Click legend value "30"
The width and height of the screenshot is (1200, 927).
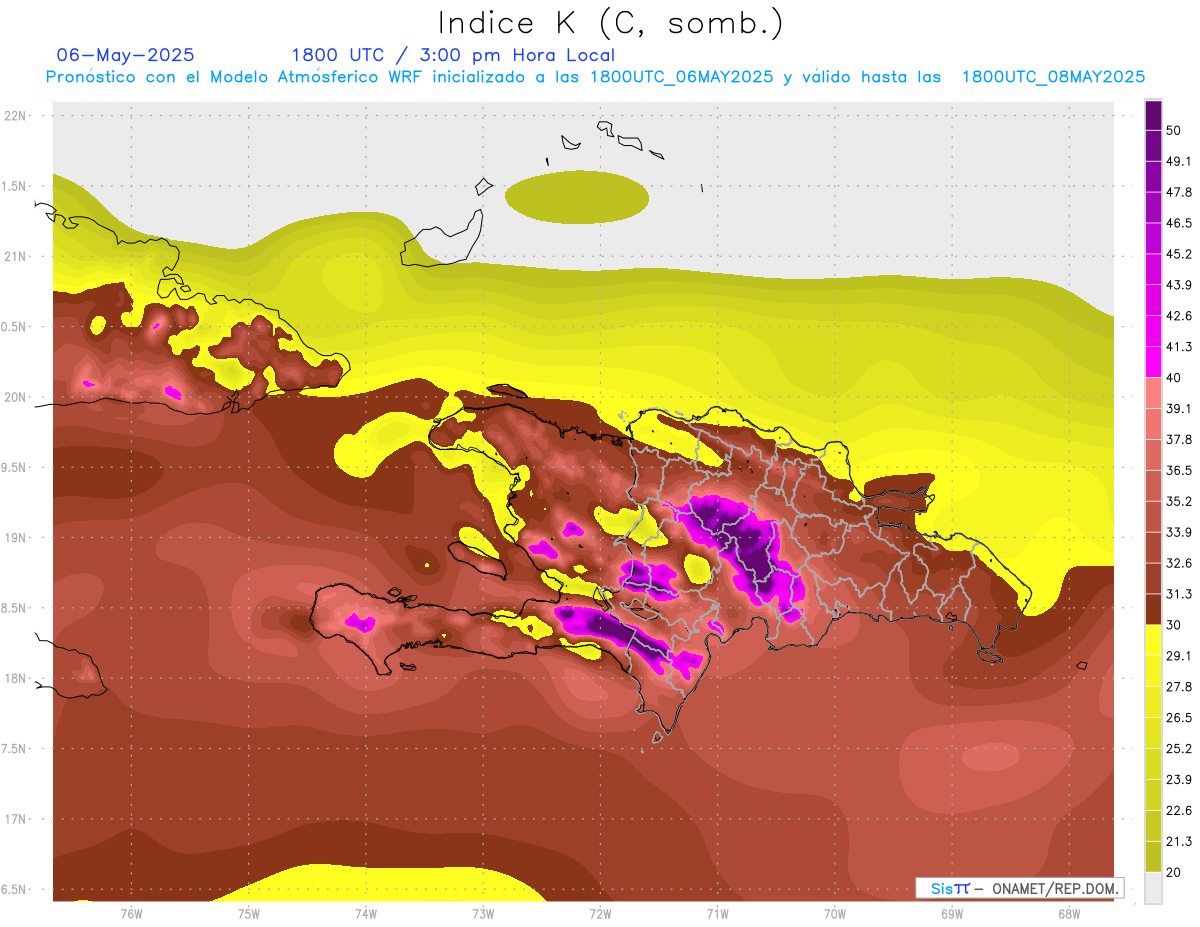coord(1174,625)
